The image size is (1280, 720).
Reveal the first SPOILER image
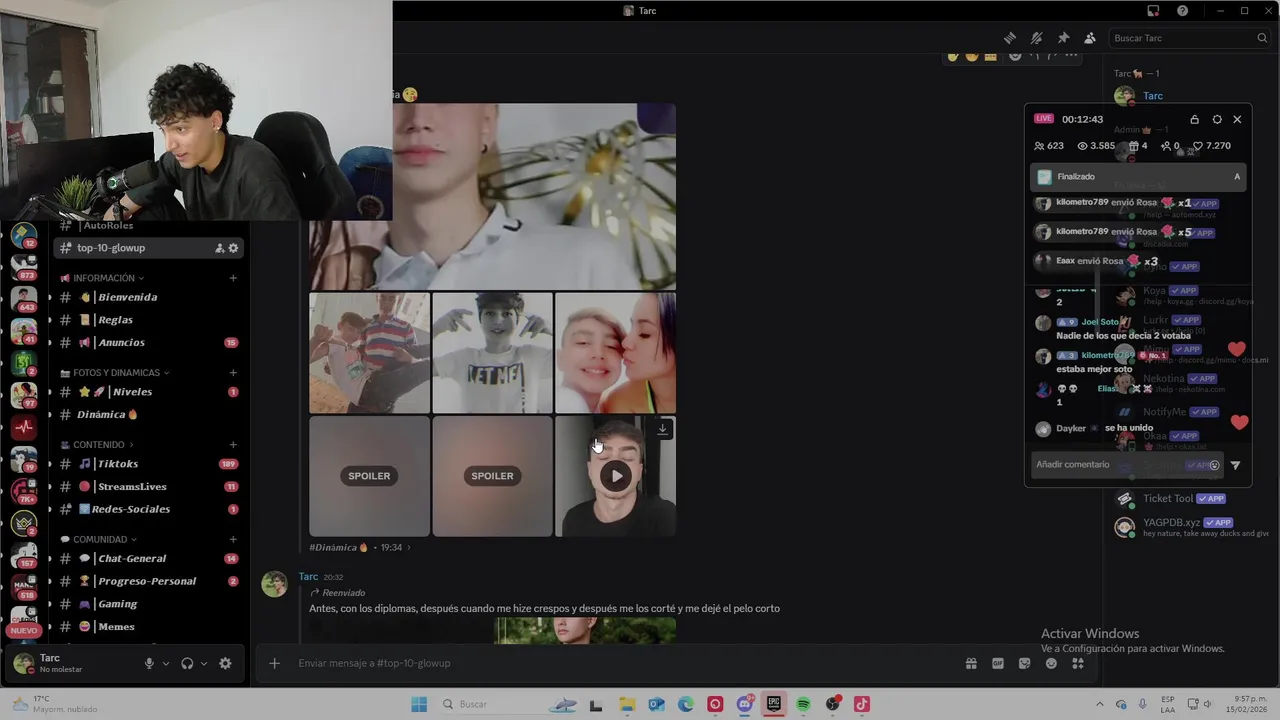tap(369, 476)
